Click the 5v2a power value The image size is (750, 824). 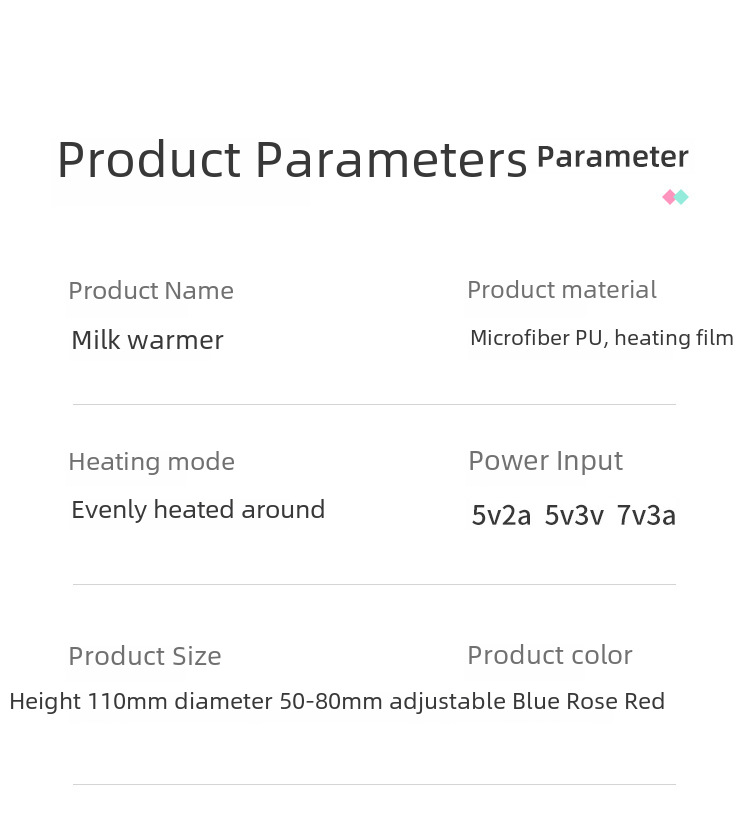(x=501, y=515)
